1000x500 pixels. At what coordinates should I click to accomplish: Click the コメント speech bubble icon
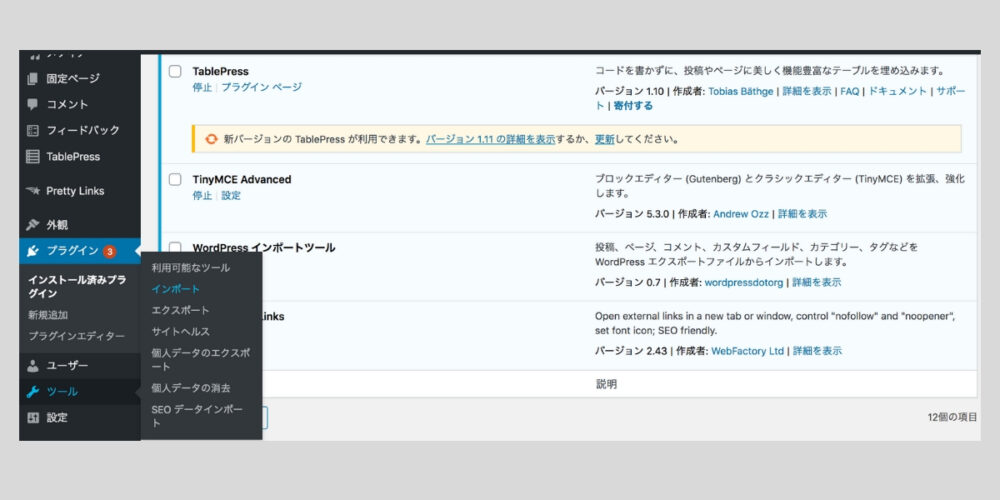[x=33, y=105]
